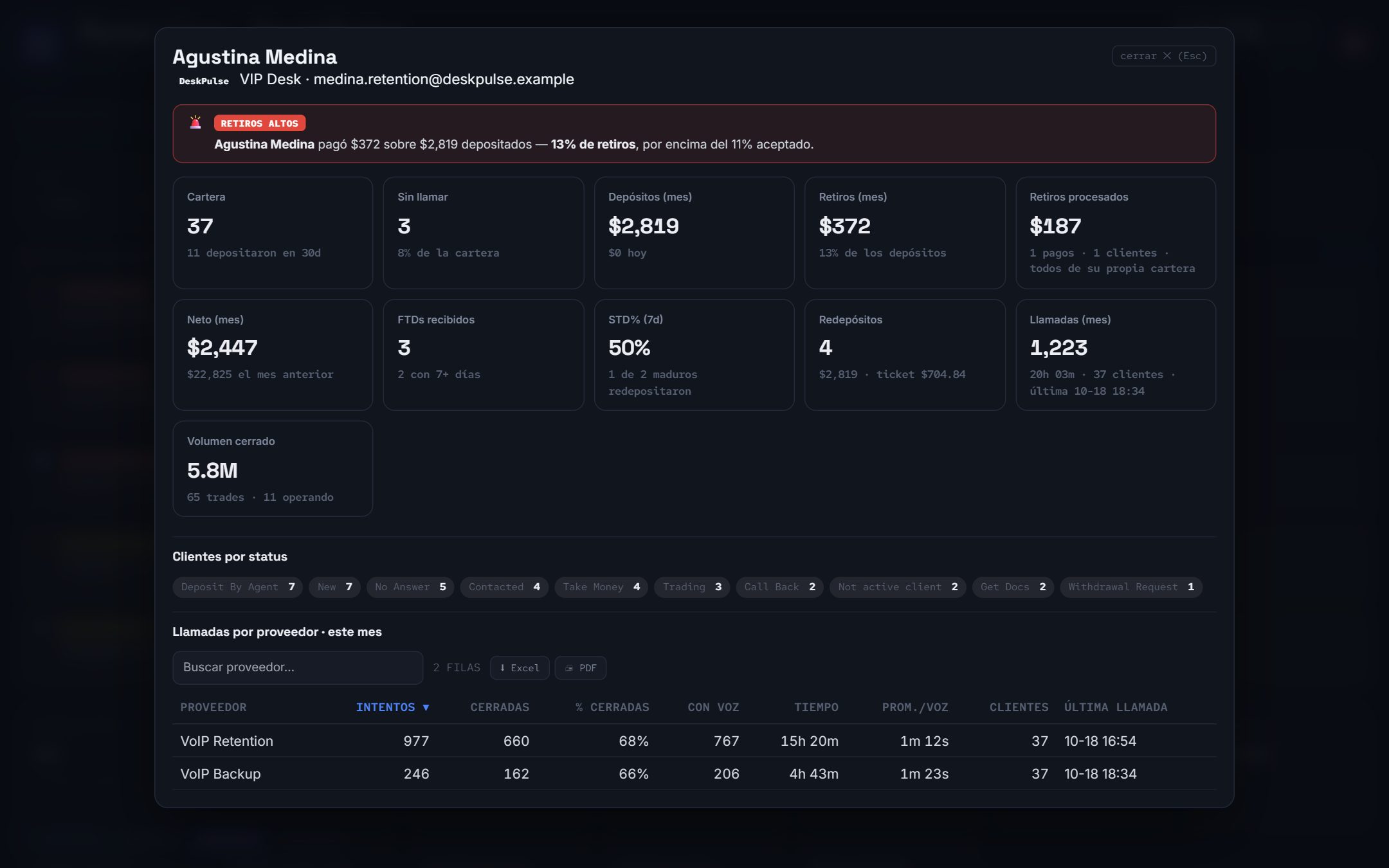Select the Withdrawal Request status chip

click(1131, 587)
